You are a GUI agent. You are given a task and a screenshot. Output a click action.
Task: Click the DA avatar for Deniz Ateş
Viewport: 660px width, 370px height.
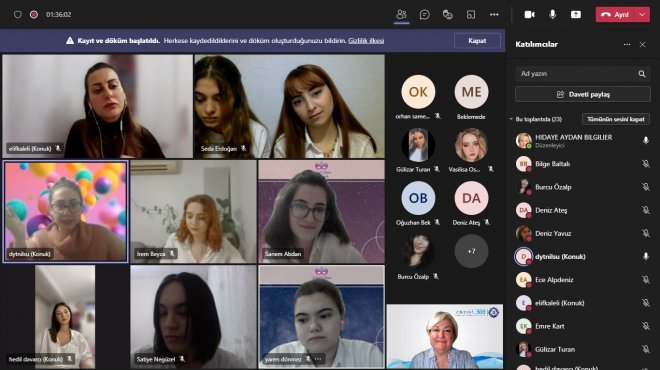click(471, 198)
